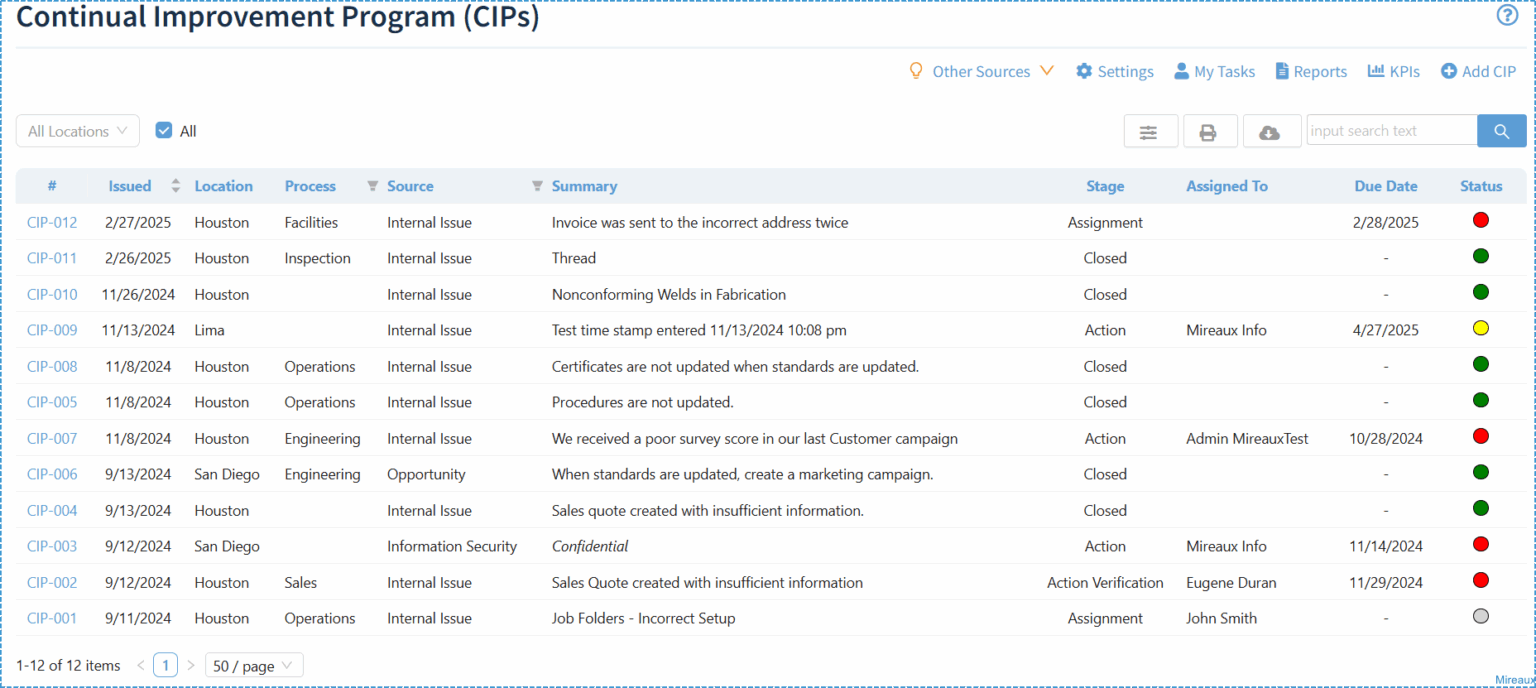Click the green status dot for CIP-011

tap(1481, 256)
